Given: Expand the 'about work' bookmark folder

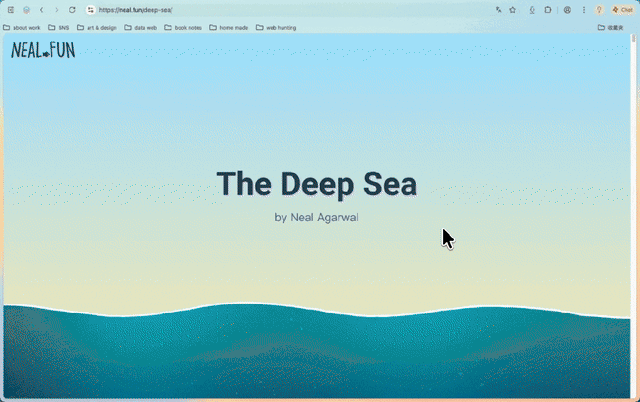Looking at the screenshot, I should tap(22, 28).
